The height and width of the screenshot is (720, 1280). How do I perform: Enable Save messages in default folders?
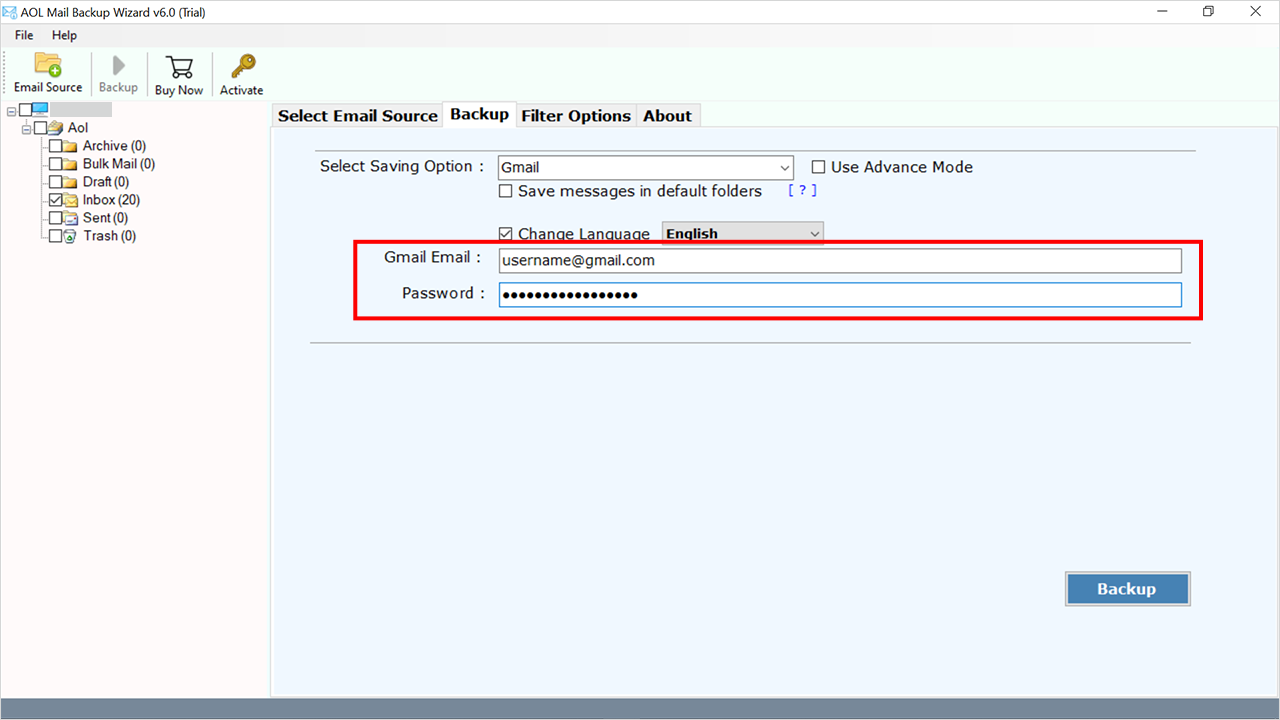[x=506, y=191]
